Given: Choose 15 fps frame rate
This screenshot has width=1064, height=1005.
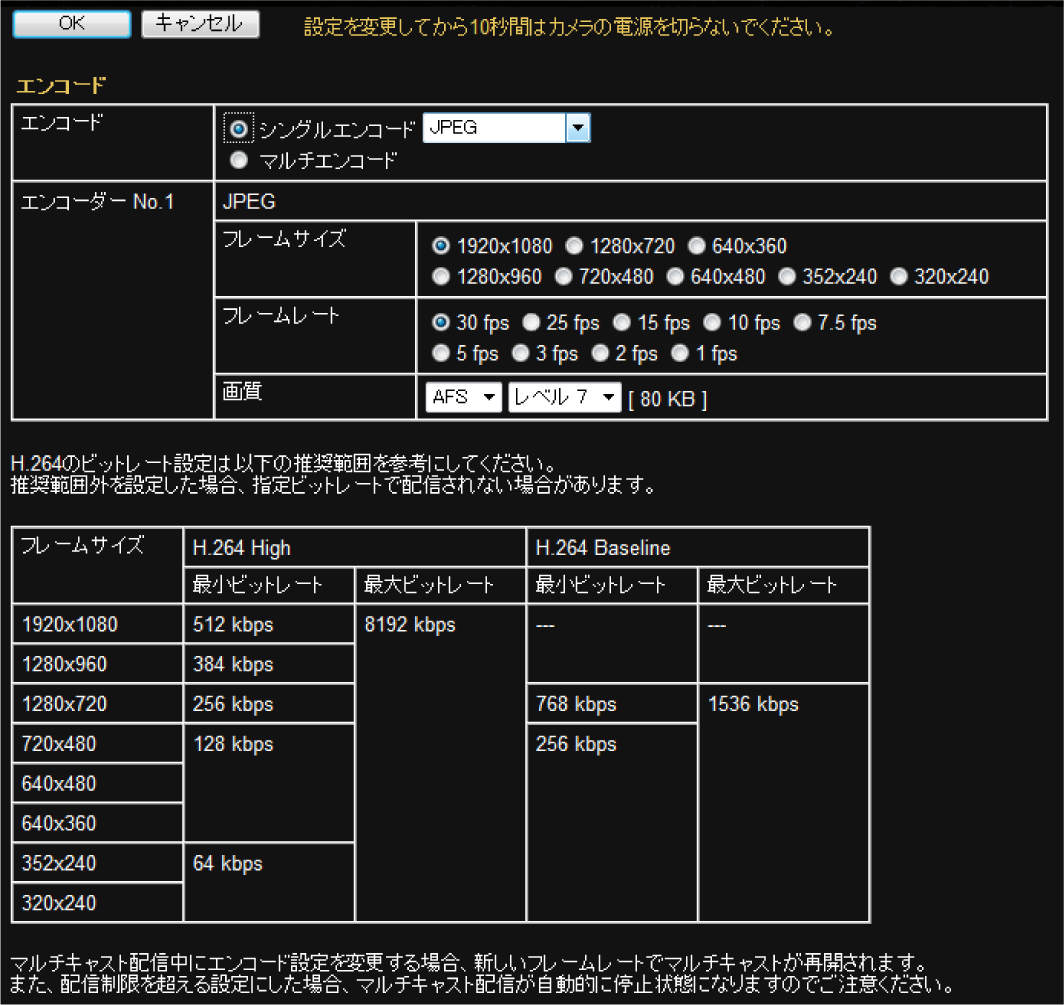Looking at the screenshot, I should point(621,323).
